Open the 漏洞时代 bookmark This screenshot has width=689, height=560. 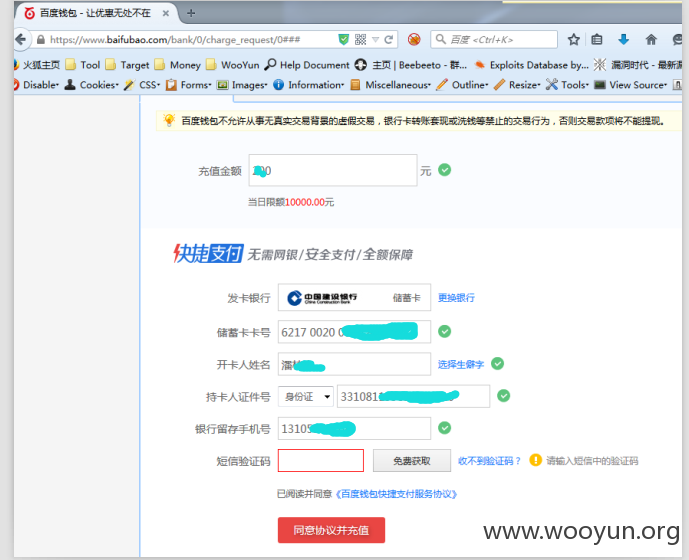[638, 65]
